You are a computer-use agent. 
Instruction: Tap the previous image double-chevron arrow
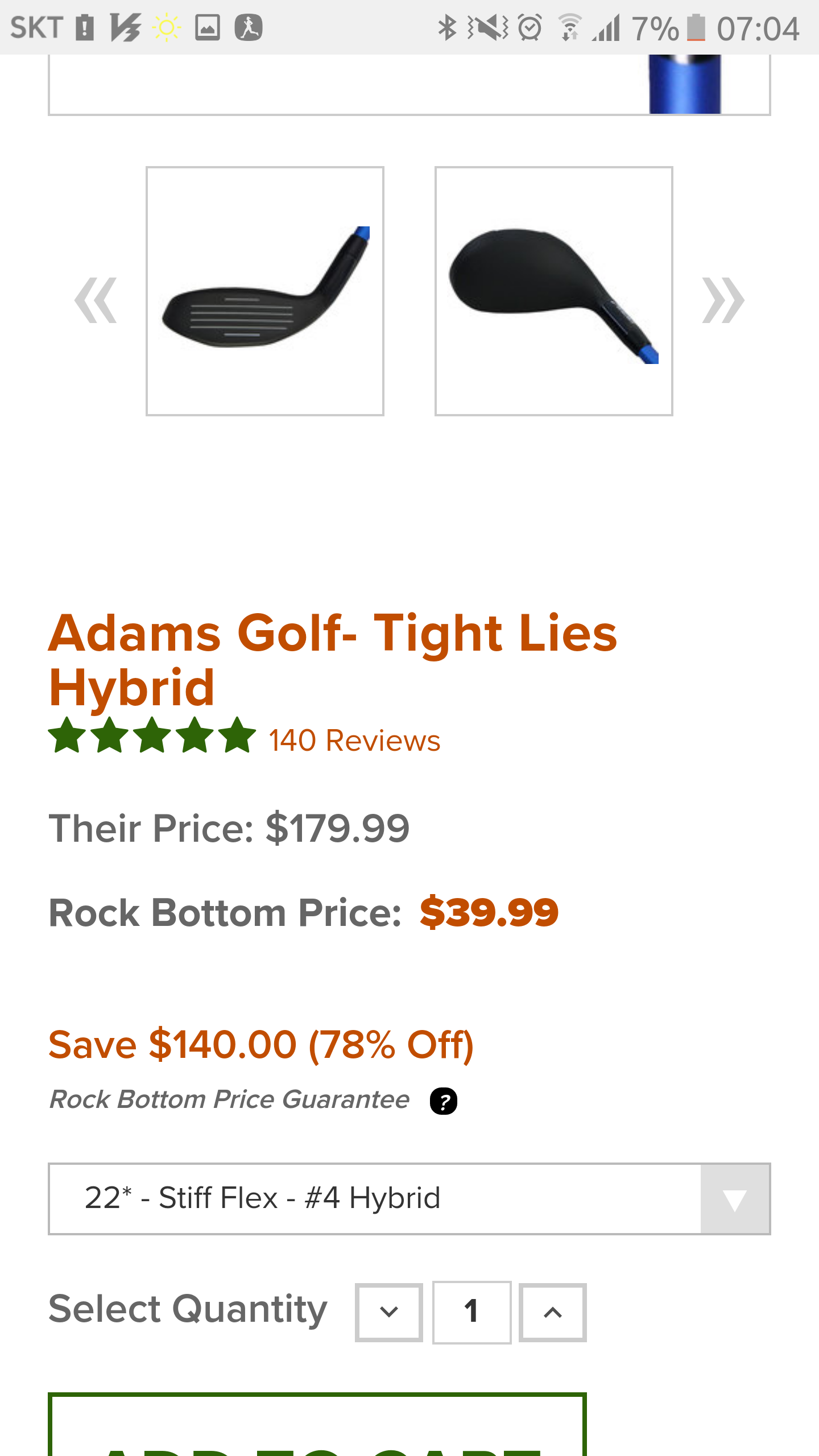click(96, 300)
